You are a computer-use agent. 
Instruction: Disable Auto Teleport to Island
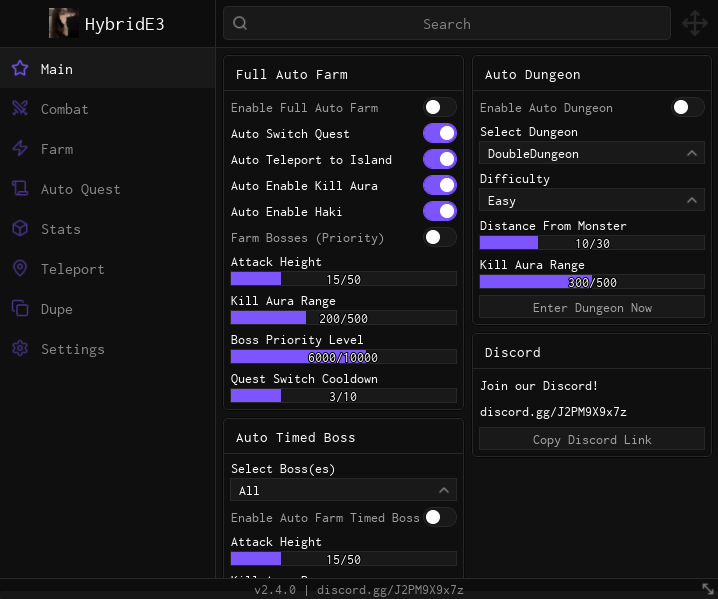[x=440, y=159]
